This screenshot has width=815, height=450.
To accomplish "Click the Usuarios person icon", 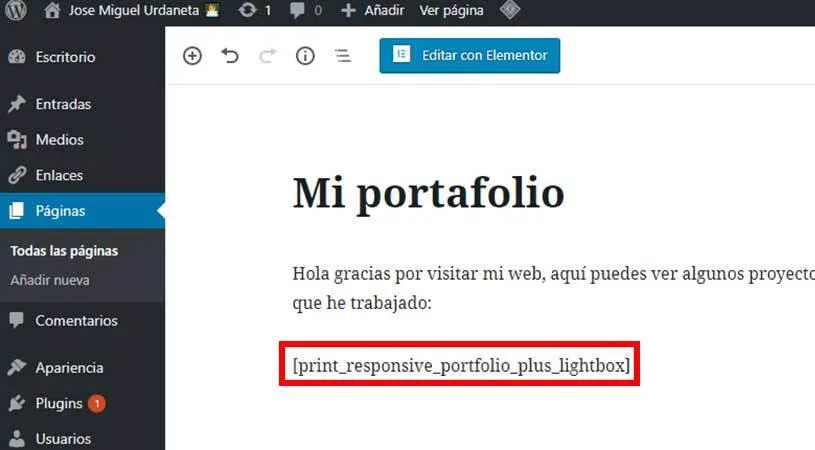I will point(17,439).
